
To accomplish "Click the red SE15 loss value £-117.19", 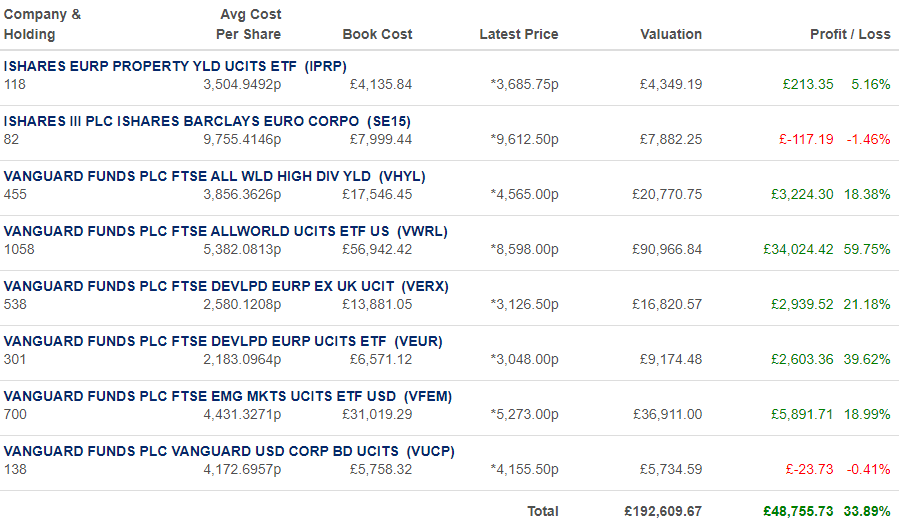I will coord(806,140).
